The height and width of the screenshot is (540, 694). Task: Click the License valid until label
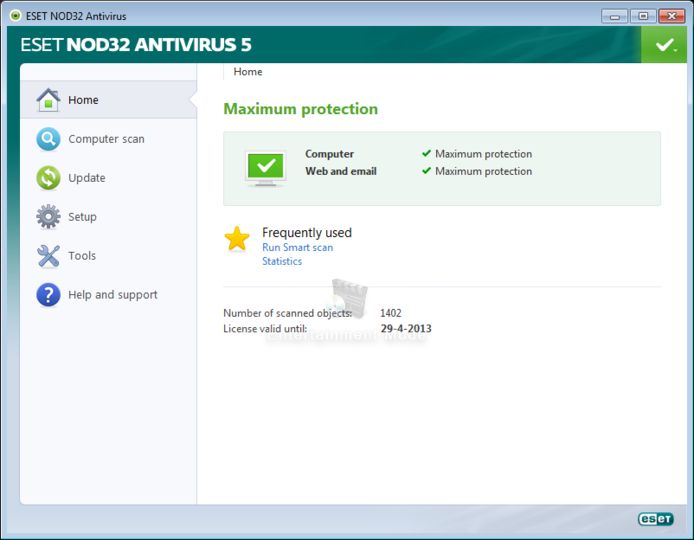pos(265,328)
